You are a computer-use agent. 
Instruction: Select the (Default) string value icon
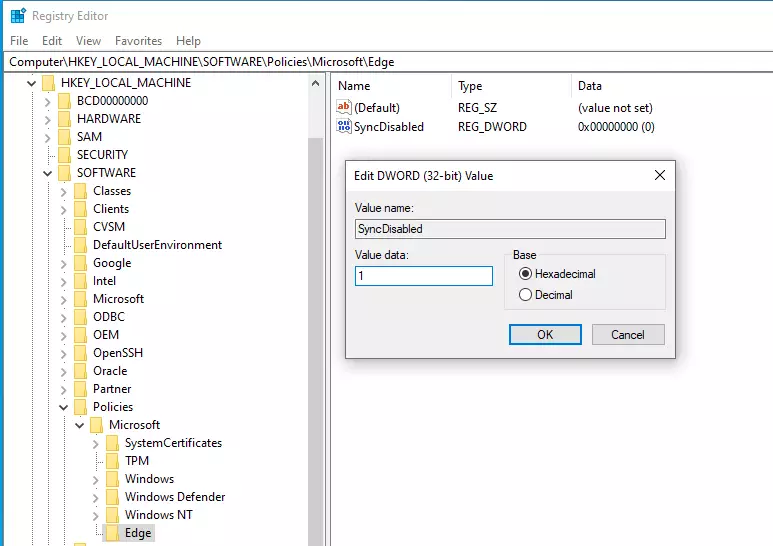tap(344, 107)
